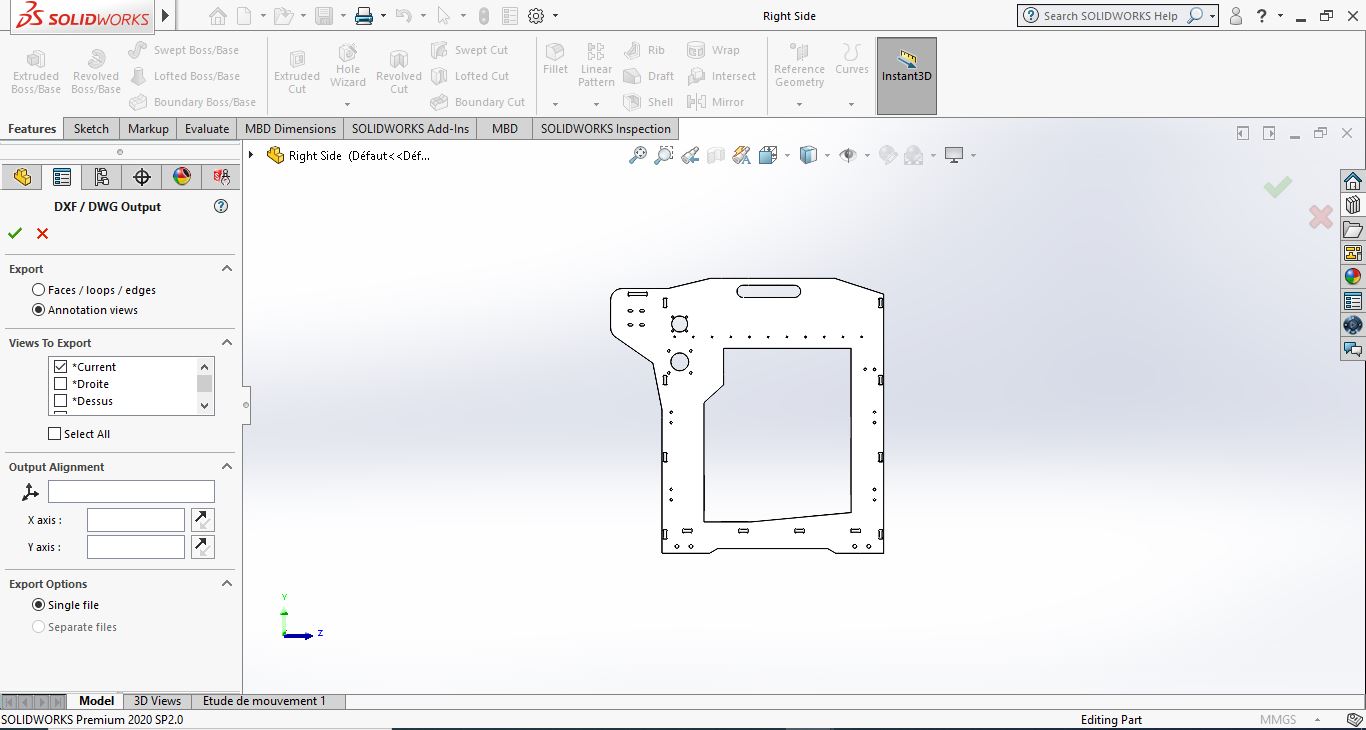Open the PropertyManager tab icon
The image size is (1366, 730).
(x=62, y=177)
